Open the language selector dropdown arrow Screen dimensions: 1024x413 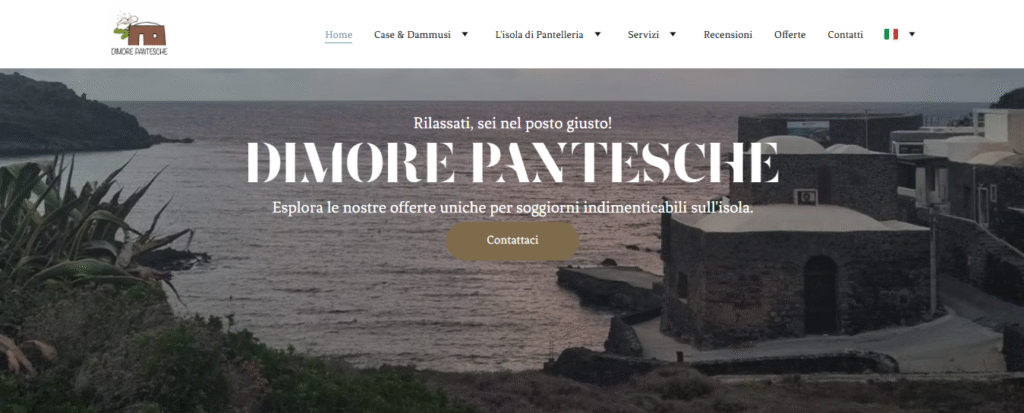tap(912, 35)
